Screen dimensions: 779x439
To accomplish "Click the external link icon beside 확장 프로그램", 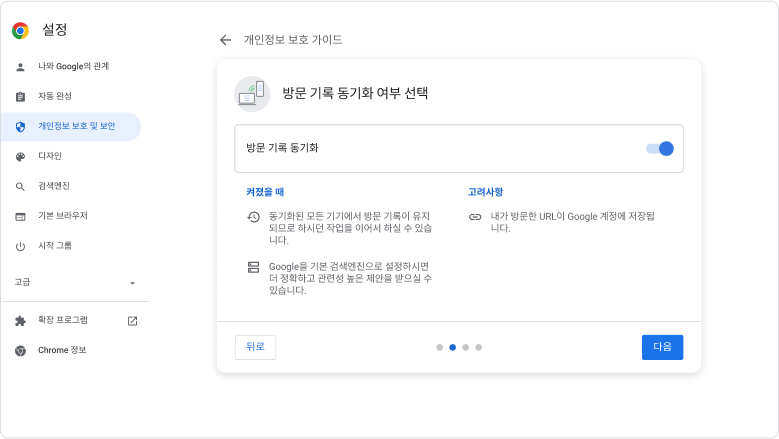I will (x=132, y=321).
